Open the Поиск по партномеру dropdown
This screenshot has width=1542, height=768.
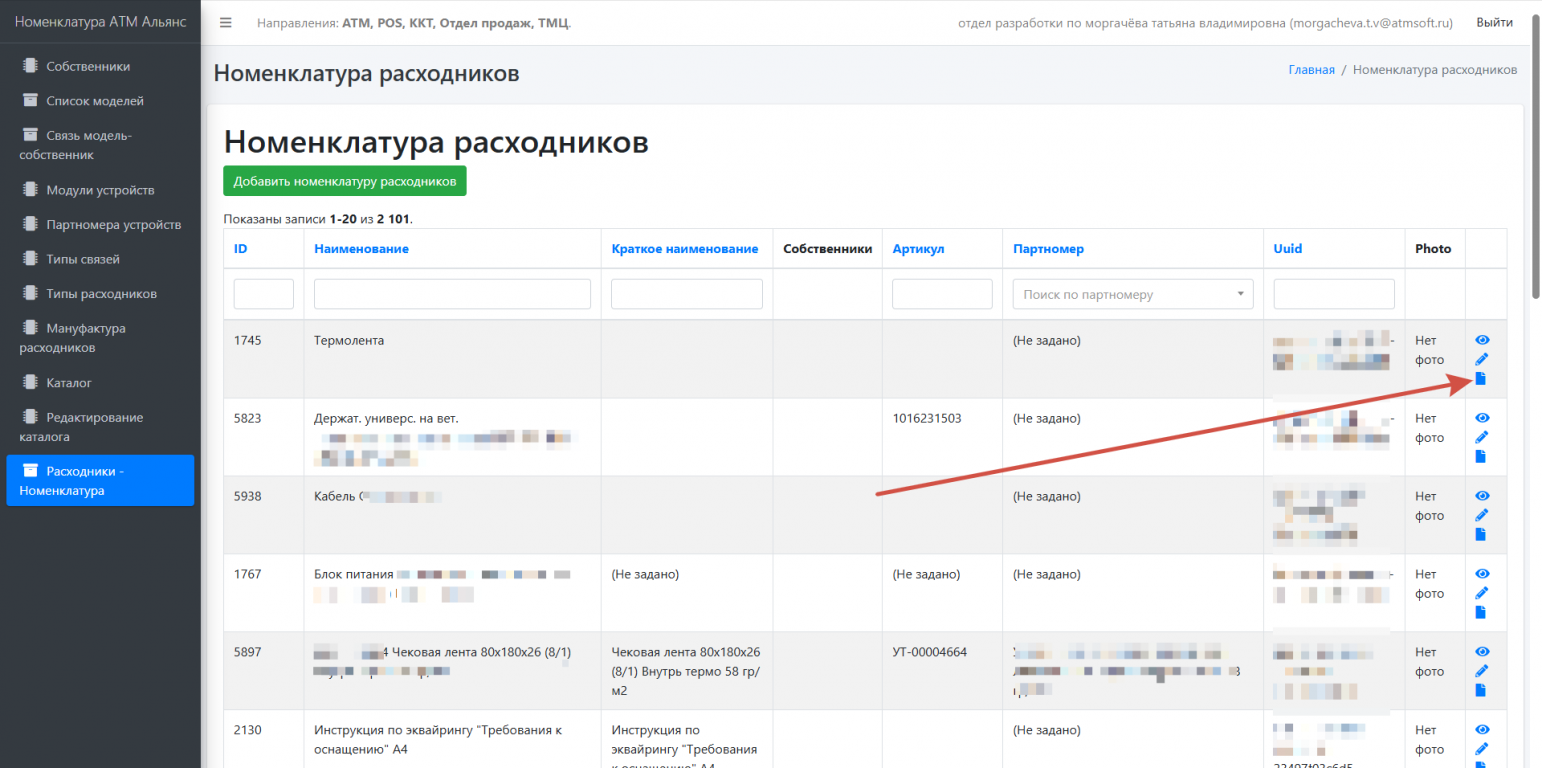1132,294
